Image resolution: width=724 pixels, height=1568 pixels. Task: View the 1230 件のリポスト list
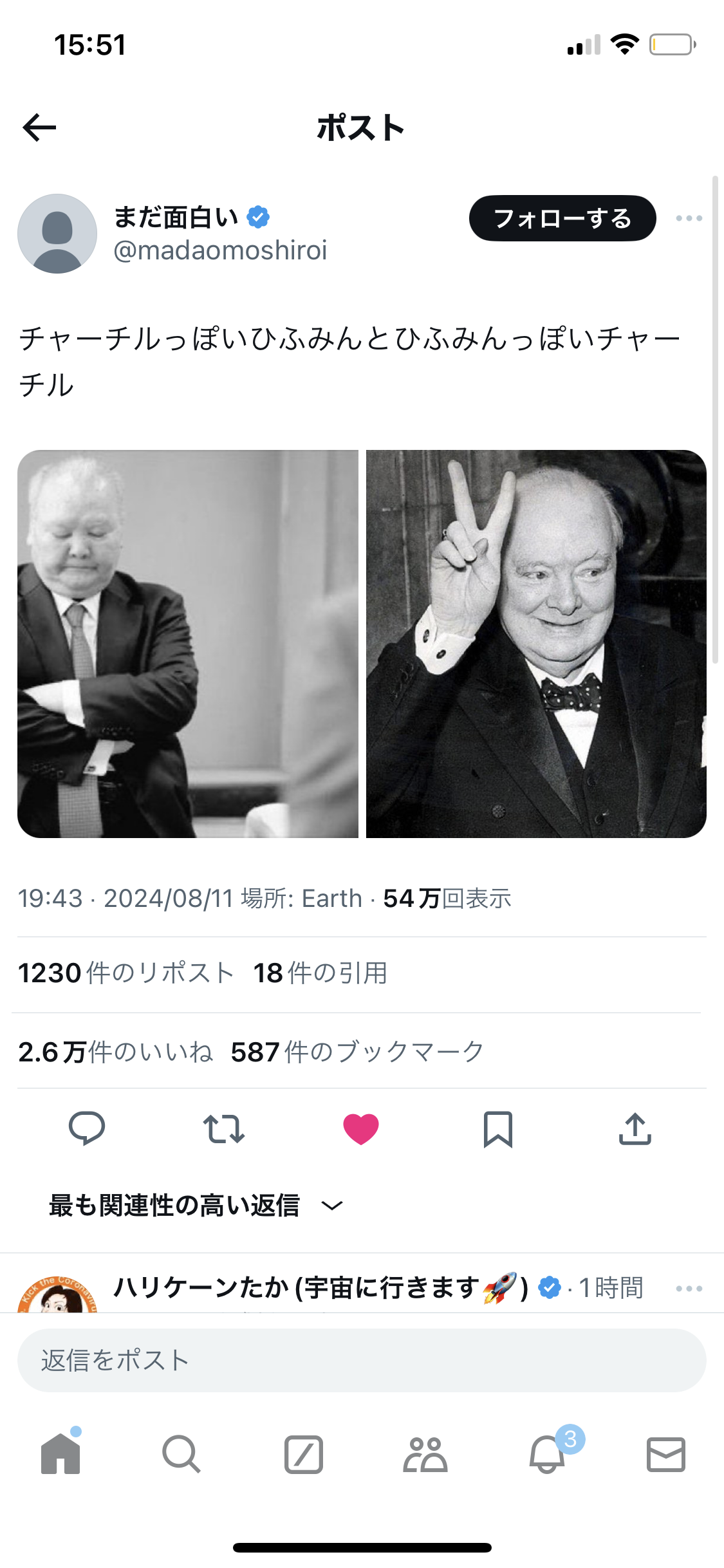tap(125, 973)
